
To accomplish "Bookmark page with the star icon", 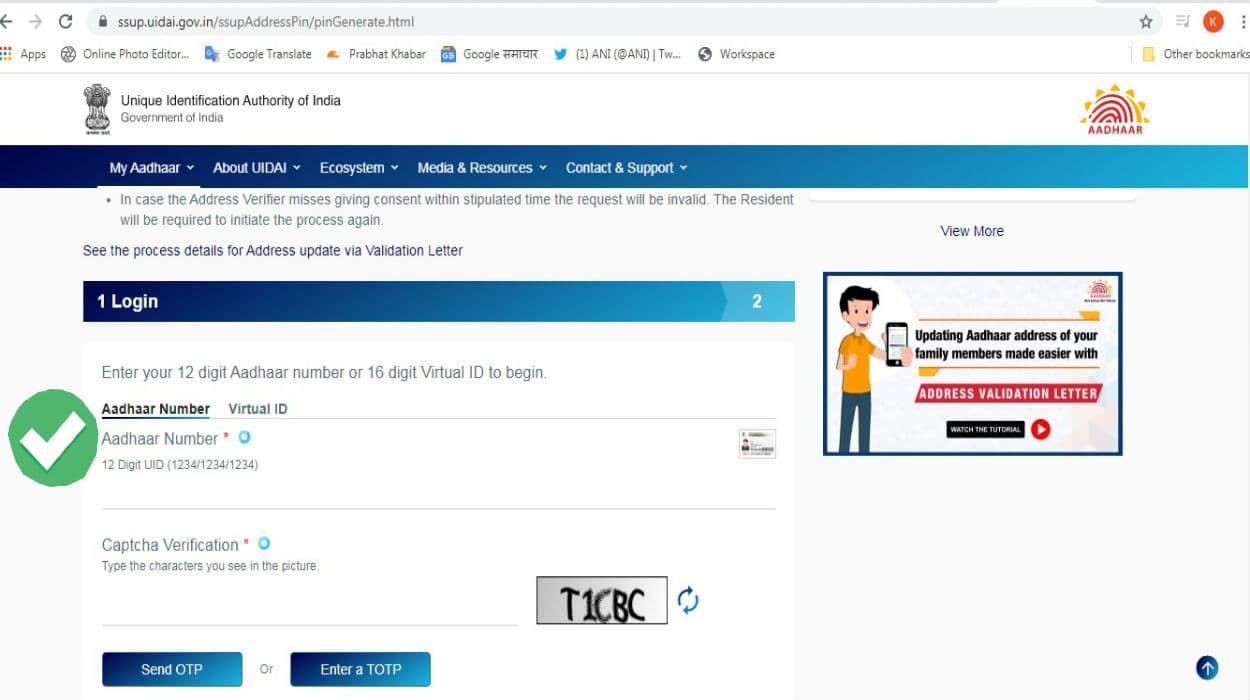I will click(1146, 21).
